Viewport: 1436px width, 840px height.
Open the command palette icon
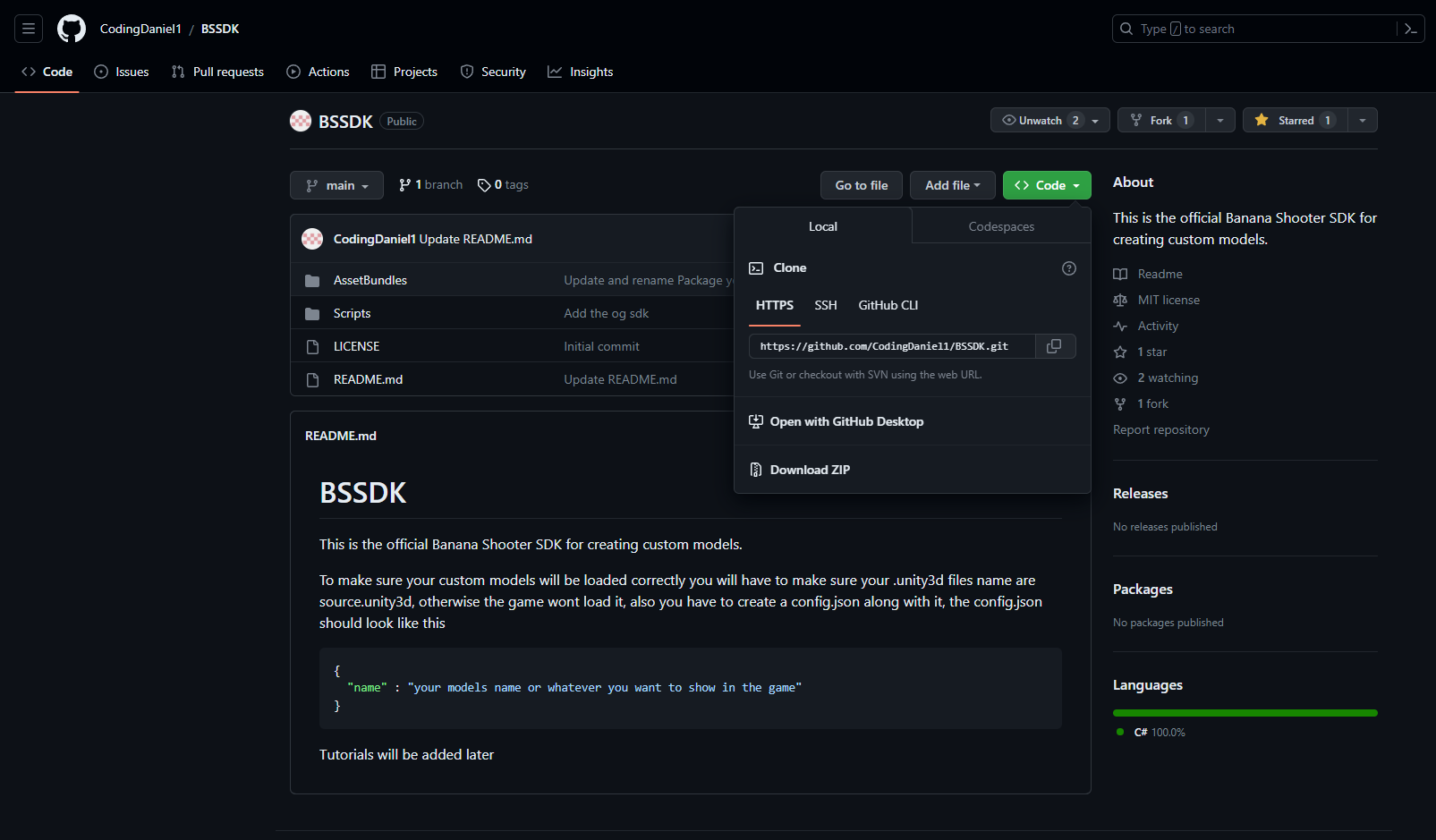[x=1411, y=29]
